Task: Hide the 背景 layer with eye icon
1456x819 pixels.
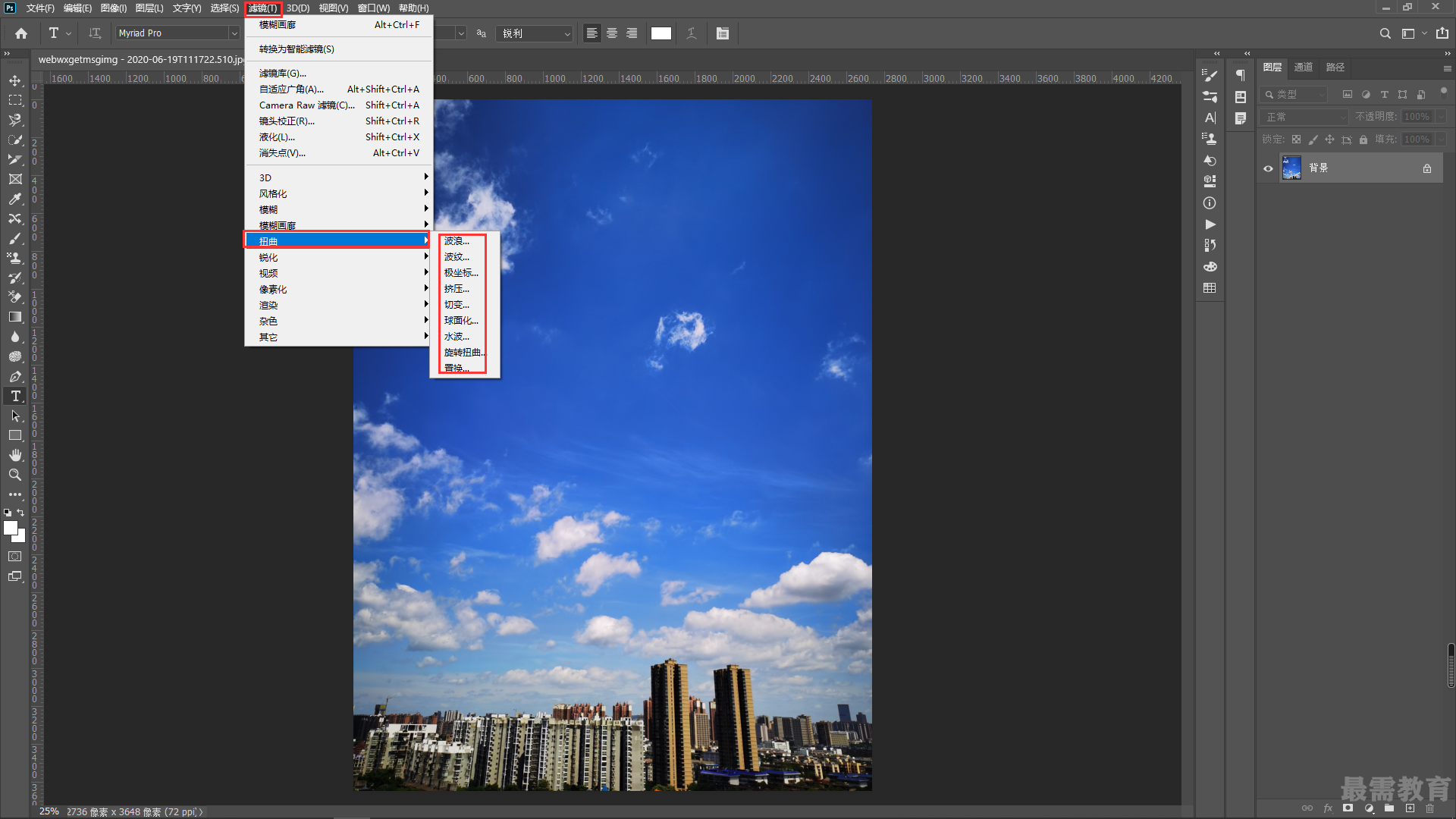Action: coord(1268,168)
